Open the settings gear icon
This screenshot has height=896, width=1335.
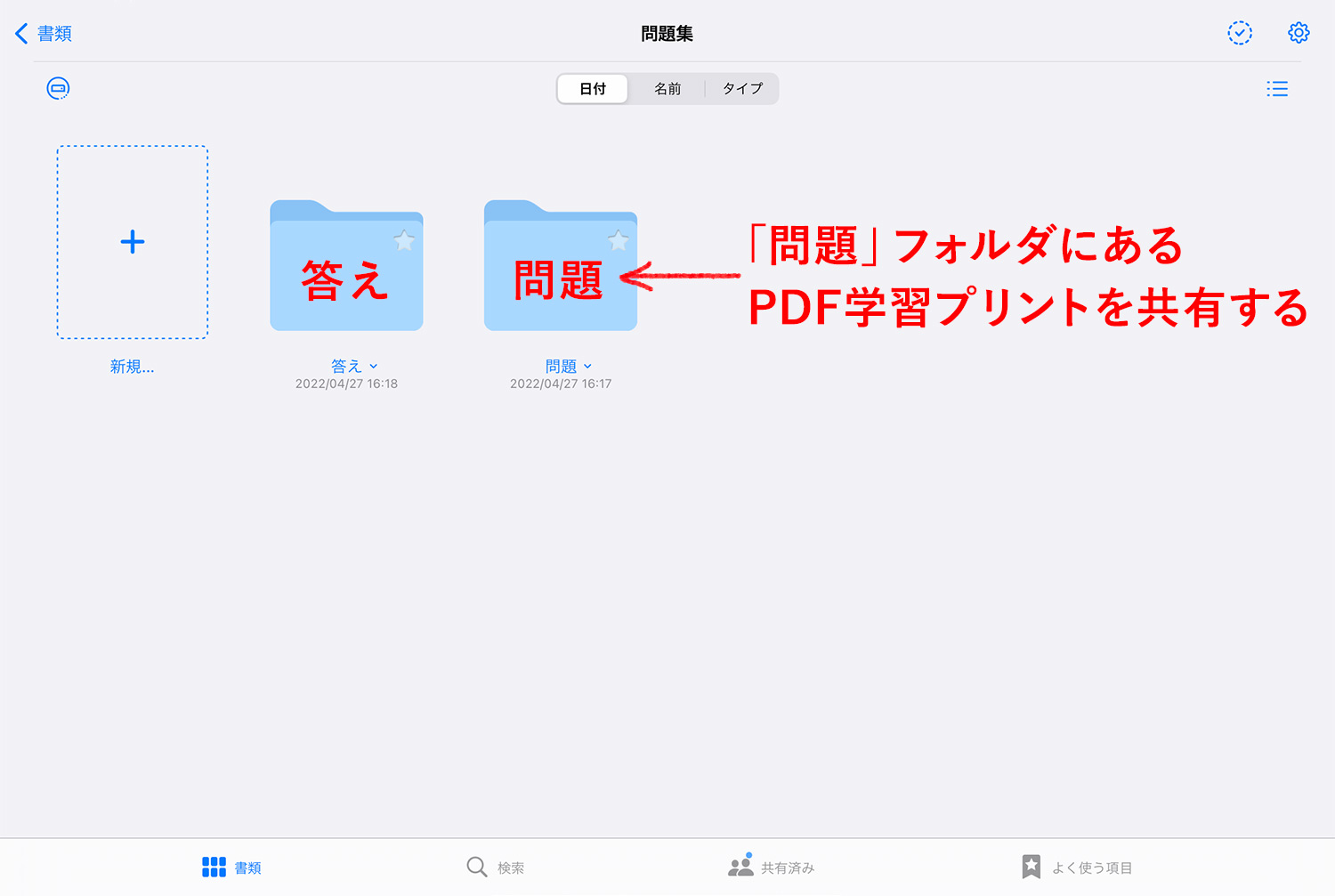pyautogui.click(x=1299, y=33)
